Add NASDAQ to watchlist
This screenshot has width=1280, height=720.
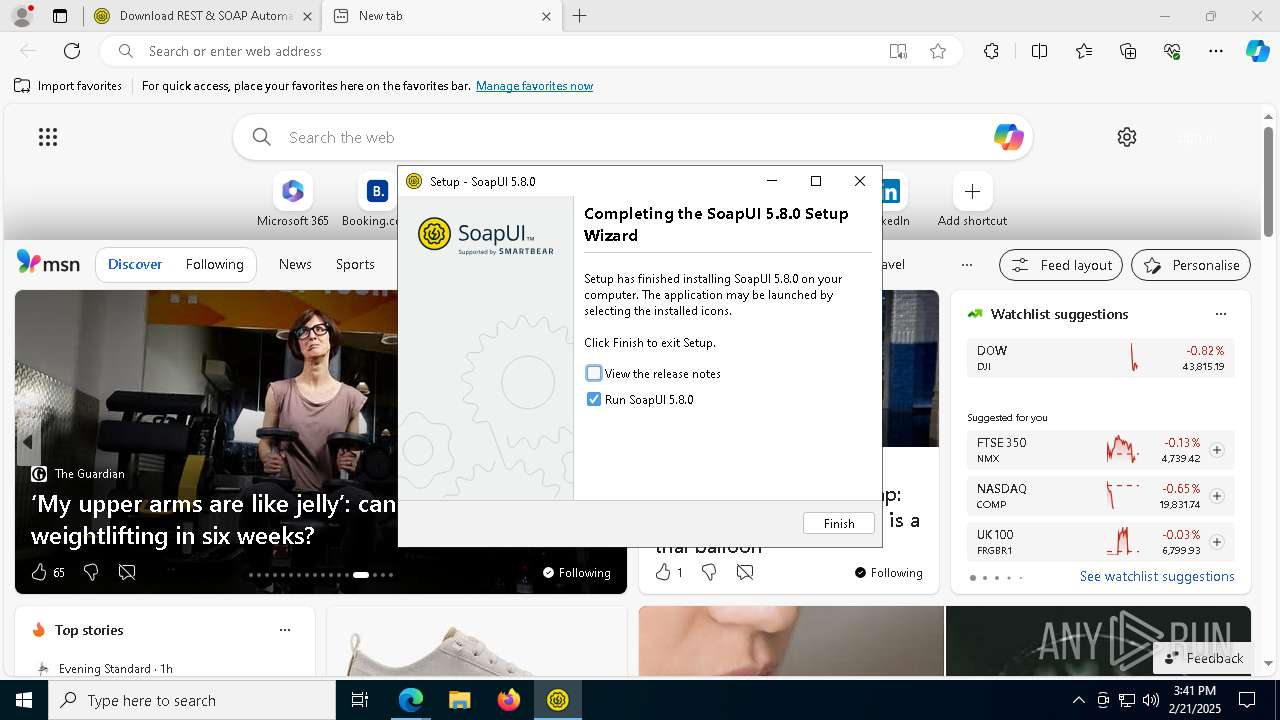[x=1217, y=496]
